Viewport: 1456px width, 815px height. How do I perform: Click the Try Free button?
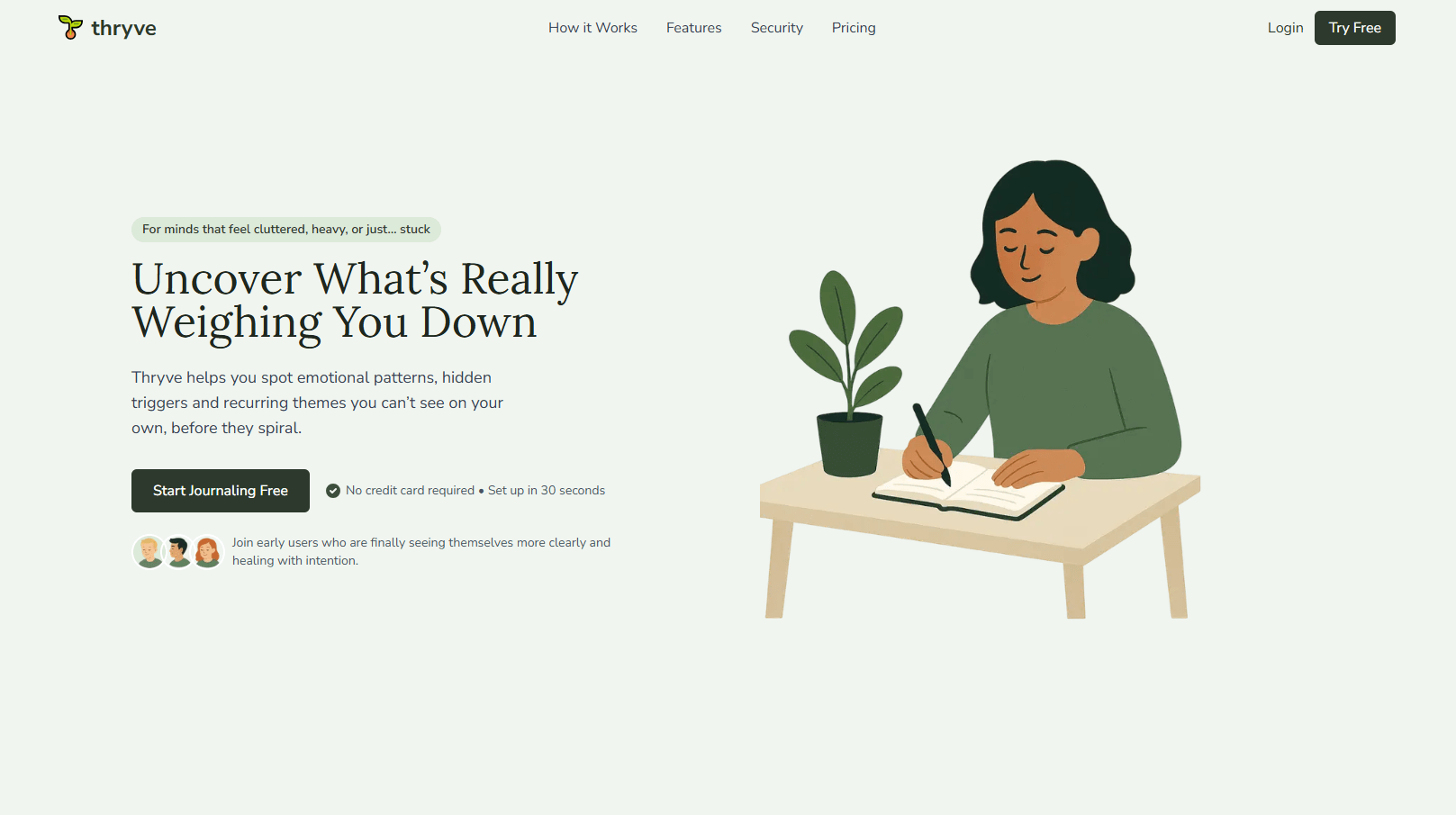coord(1354,28)
